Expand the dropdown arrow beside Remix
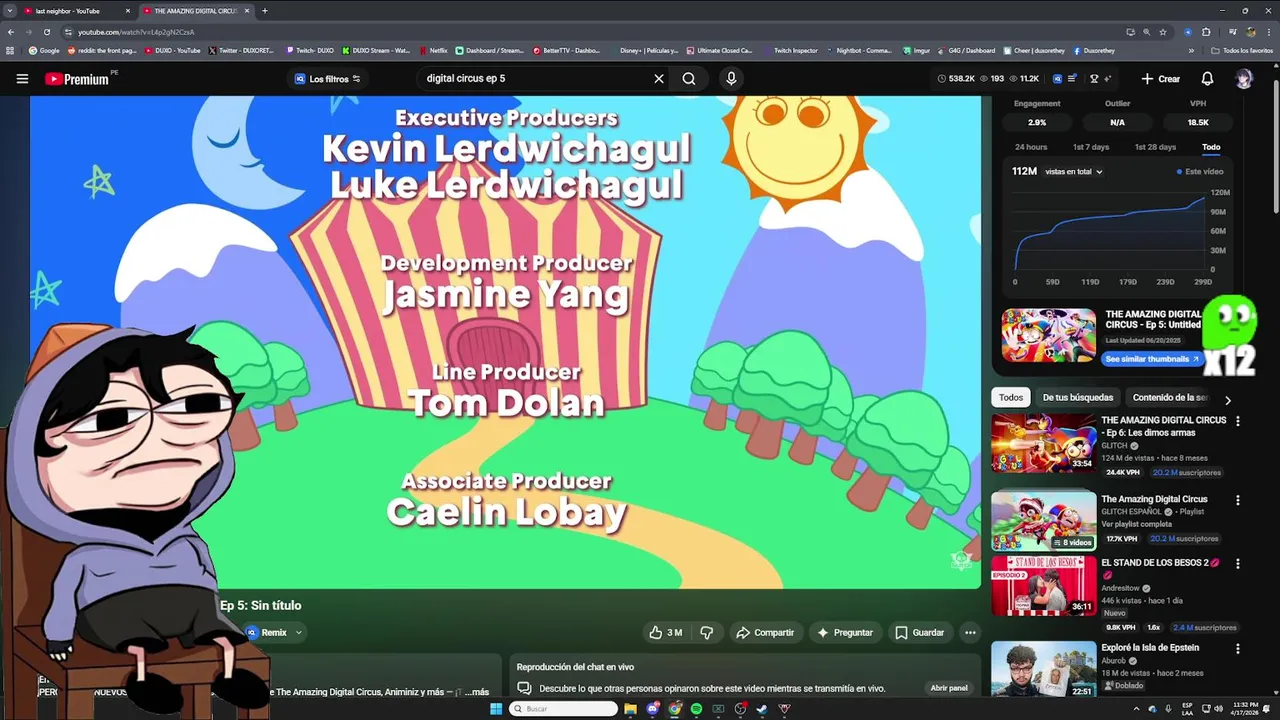Screen dimensions: 1280x720 (298, 632)
